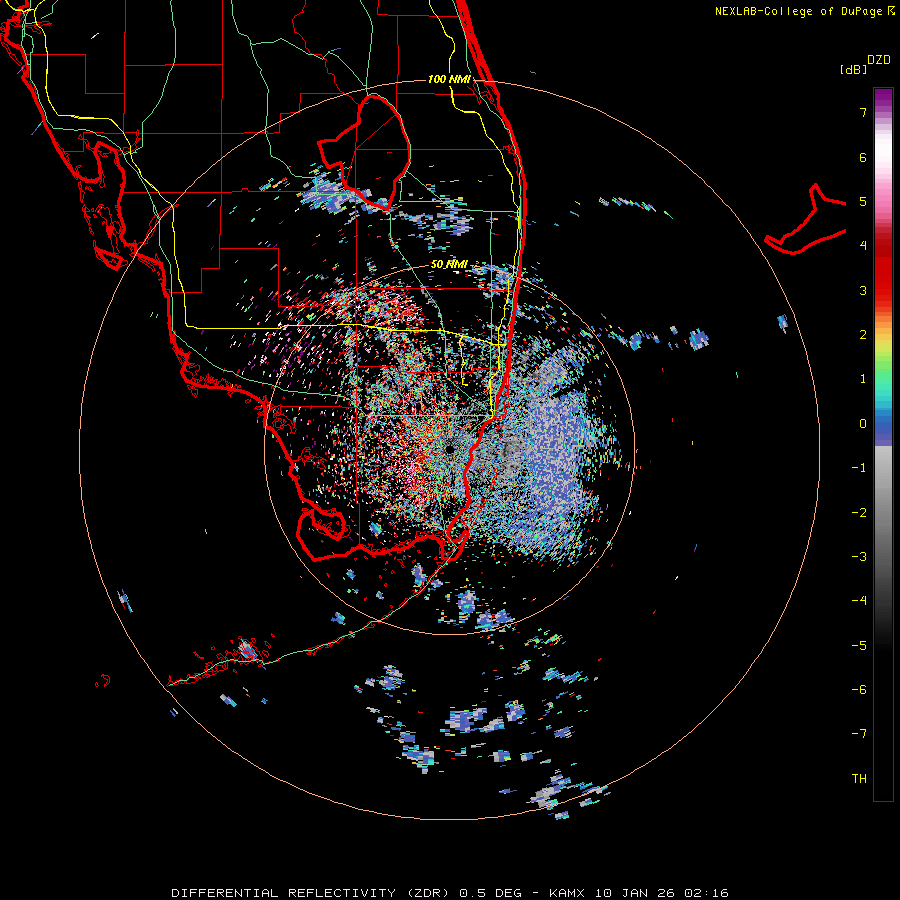Image resolution: width=900 pixels, height=900 pixels.
Task: Click the 02:16 timestamp in the caption
Action: (707, 893)
